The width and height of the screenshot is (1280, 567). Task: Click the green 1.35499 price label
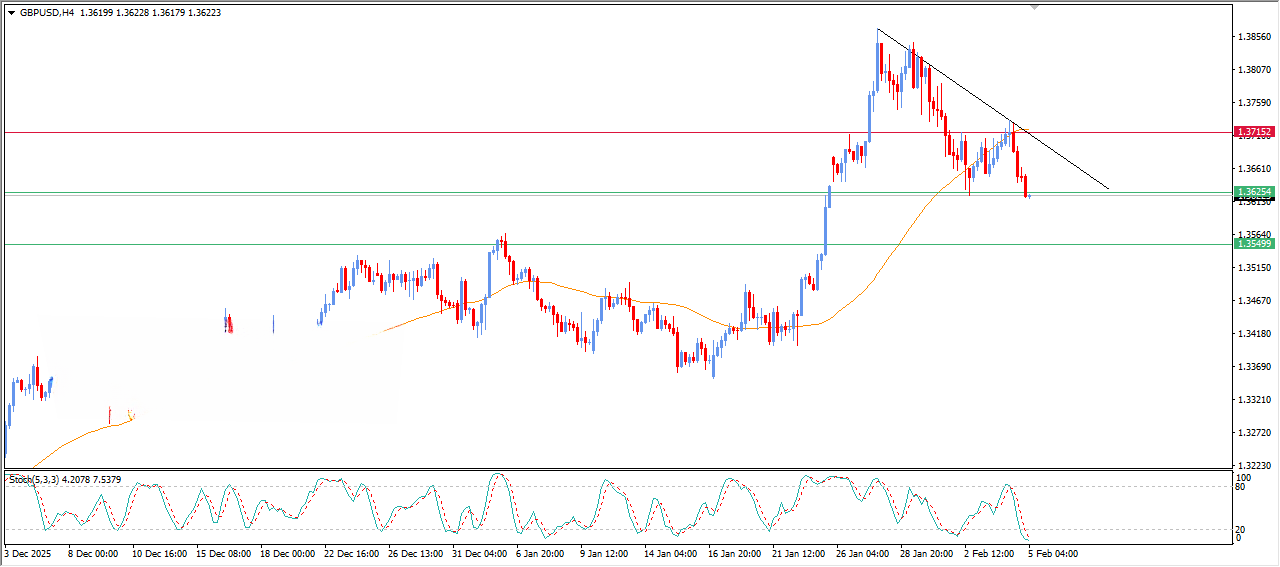tap(1253, 244)
